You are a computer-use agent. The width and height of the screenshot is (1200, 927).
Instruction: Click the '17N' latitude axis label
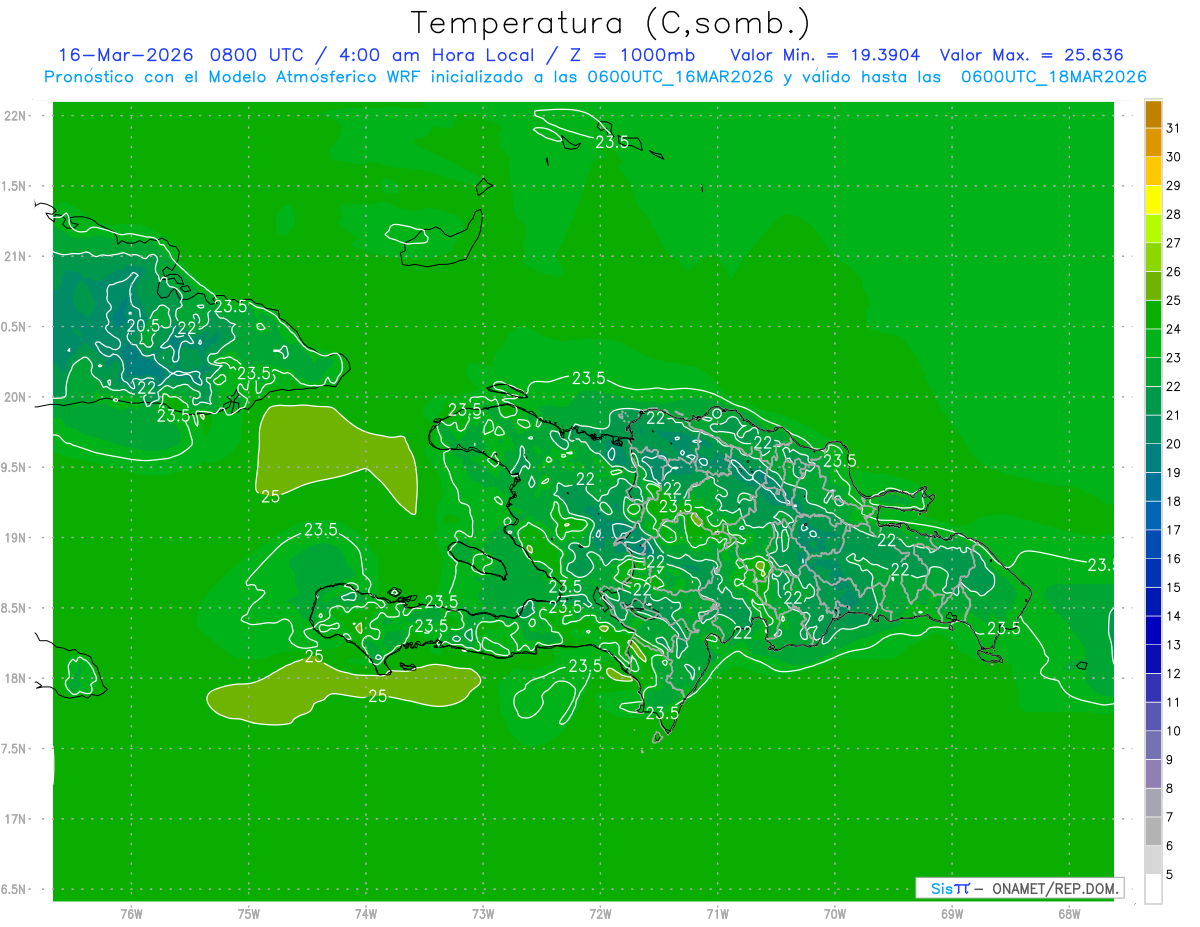(16, 820)
